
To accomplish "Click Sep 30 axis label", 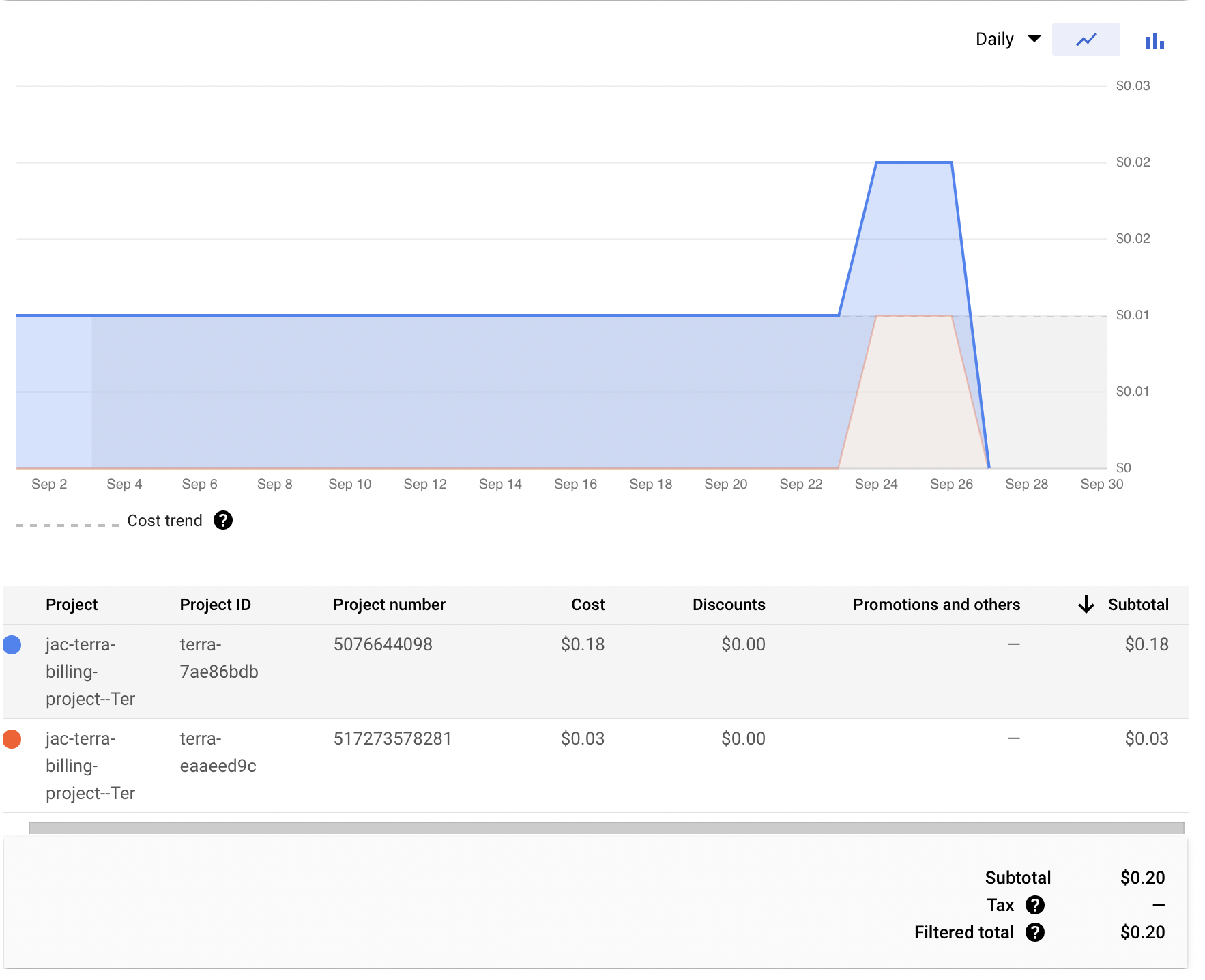I will (x=1101, y=484).
